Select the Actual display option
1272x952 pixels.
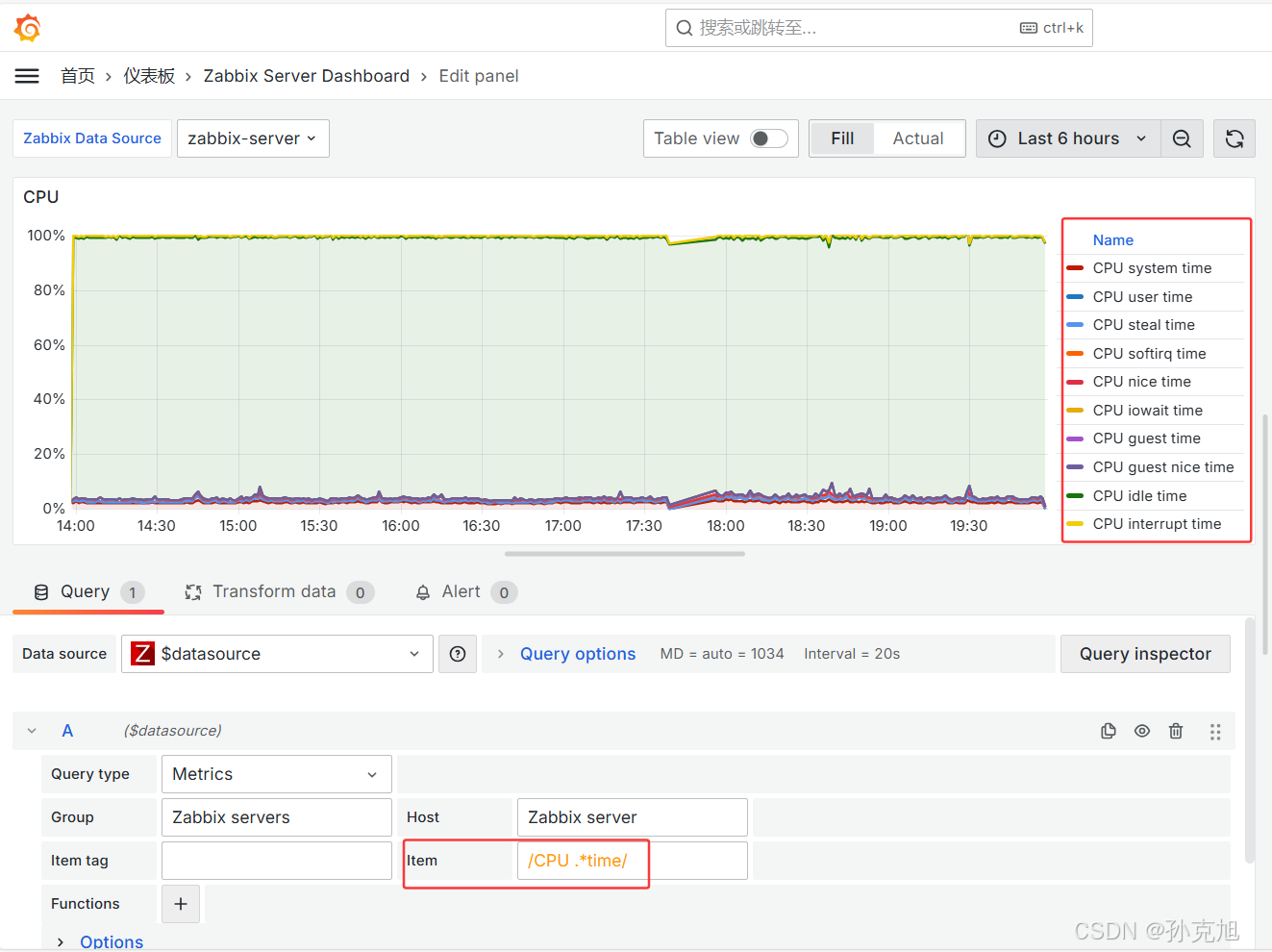point(918,138)
